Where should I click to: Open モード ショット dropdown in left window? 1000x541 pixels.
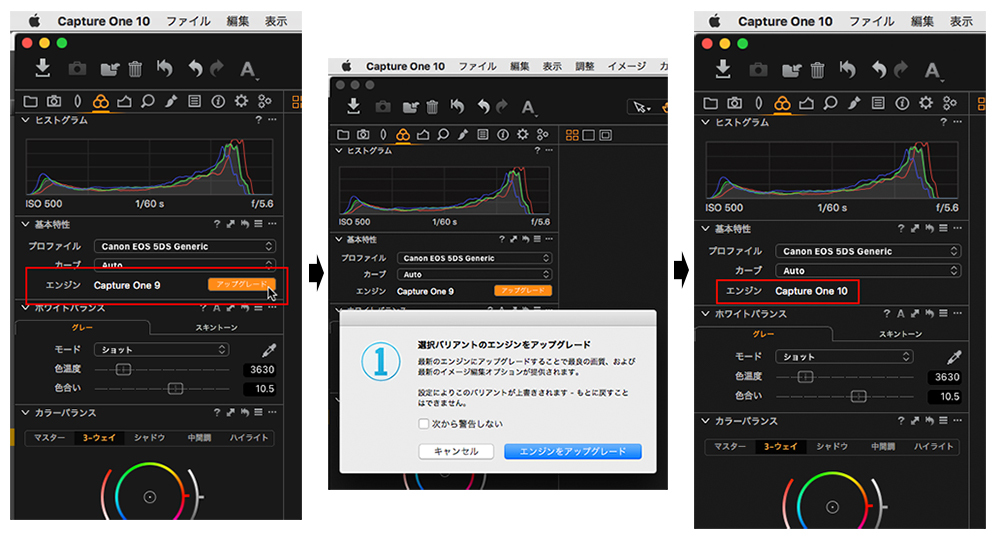point(161,350)
